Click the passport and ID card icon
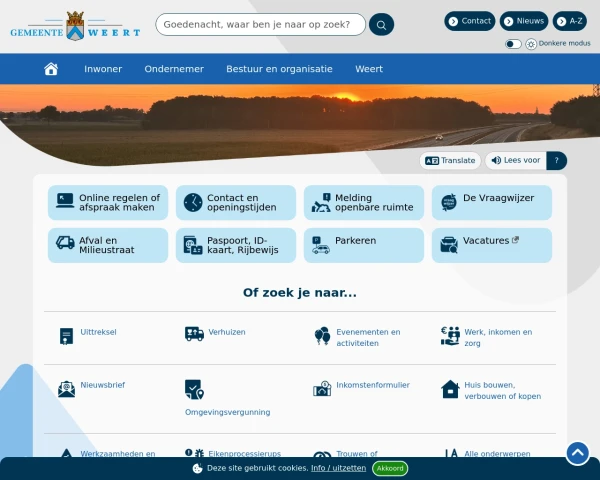Screen dimensions: 600x480 point(193,245)
